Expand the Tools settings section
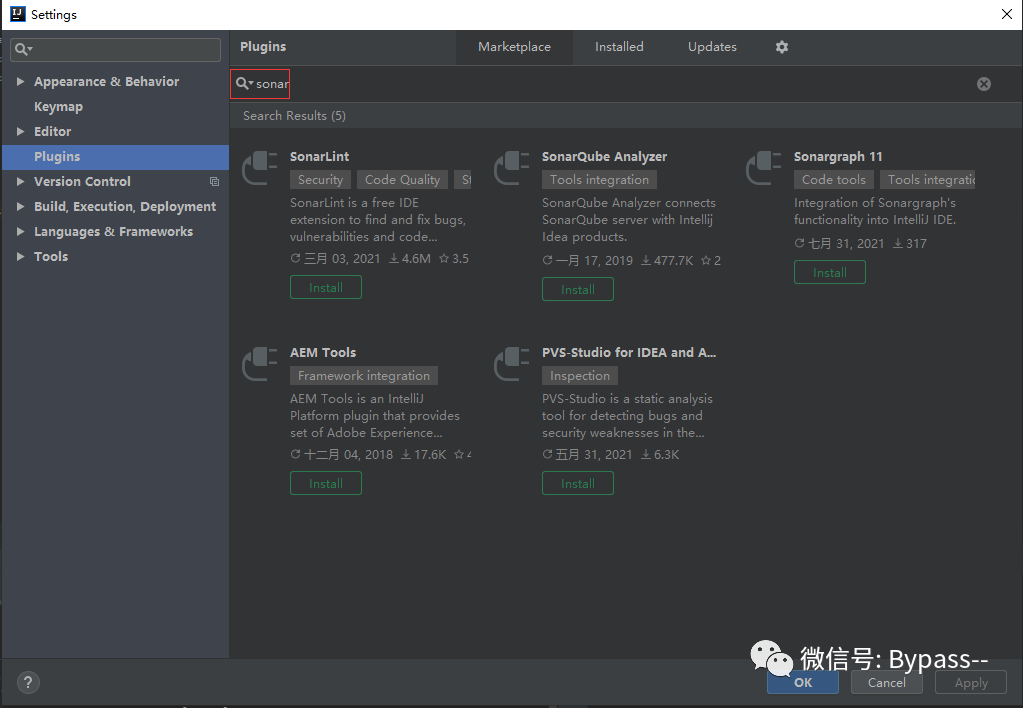This screenshot has height=708, width=1023. pos(20,256)
